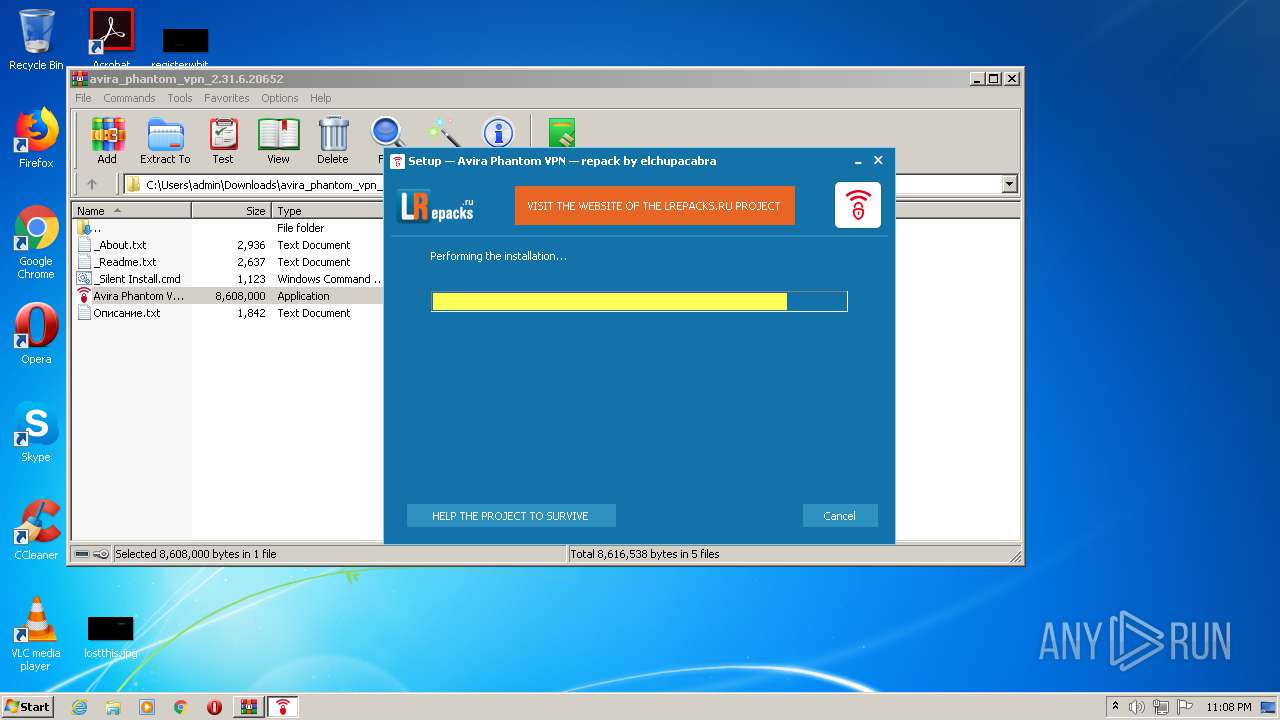Viewport: 1280px width, 720px height.
Task: Open the File menu in WinRAR
Action: [x=83, y=98]
